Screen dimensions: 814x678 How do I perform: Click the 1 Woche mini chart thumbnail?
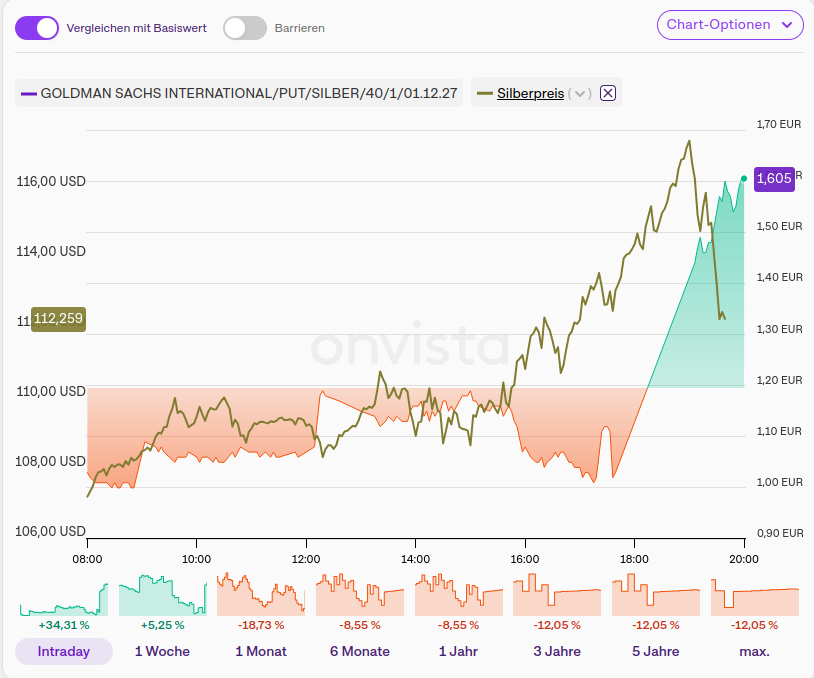(162, 596)
